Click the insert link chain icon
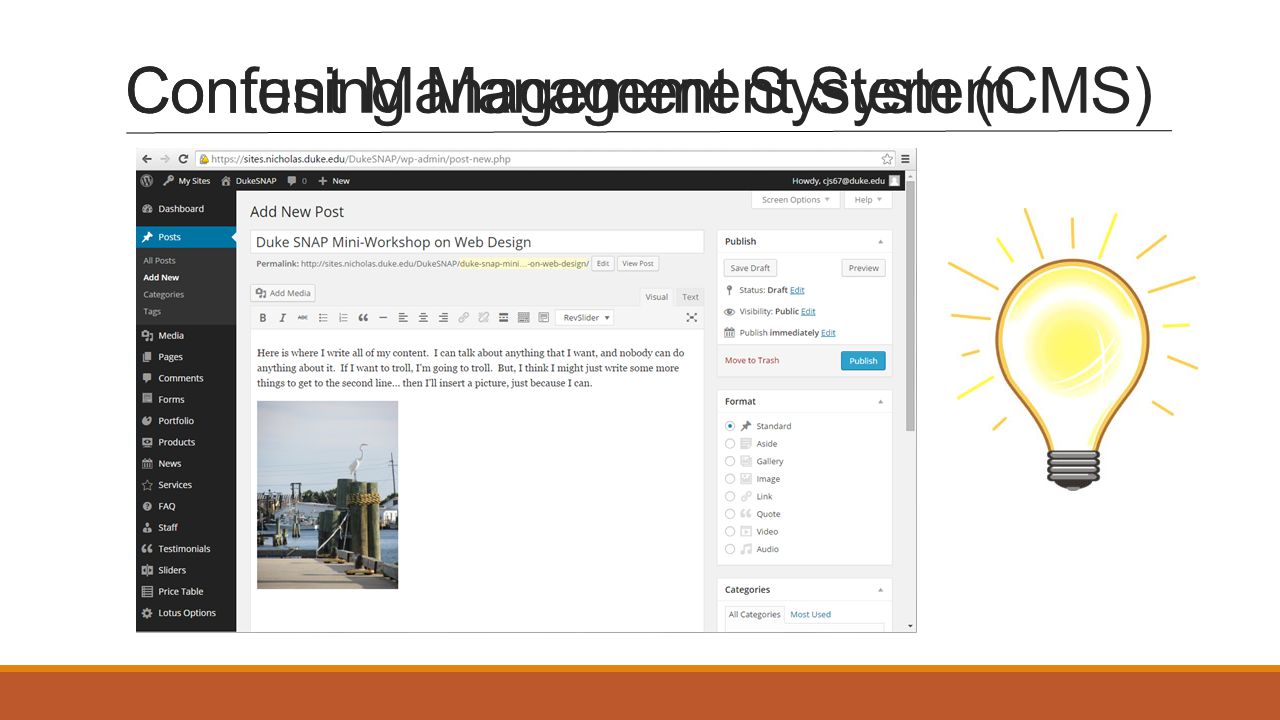Viewport: 1280px width, 720px height. pyautogui.click(x=463, y=317)
